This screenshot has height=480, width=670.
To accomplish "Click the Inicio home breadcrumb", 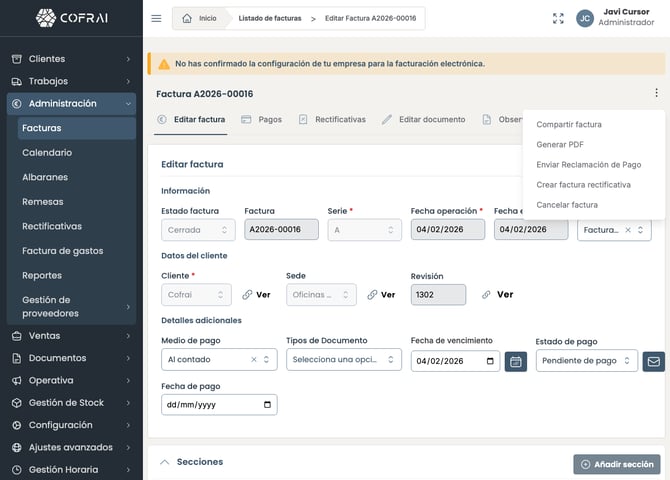I will (199, 18).
